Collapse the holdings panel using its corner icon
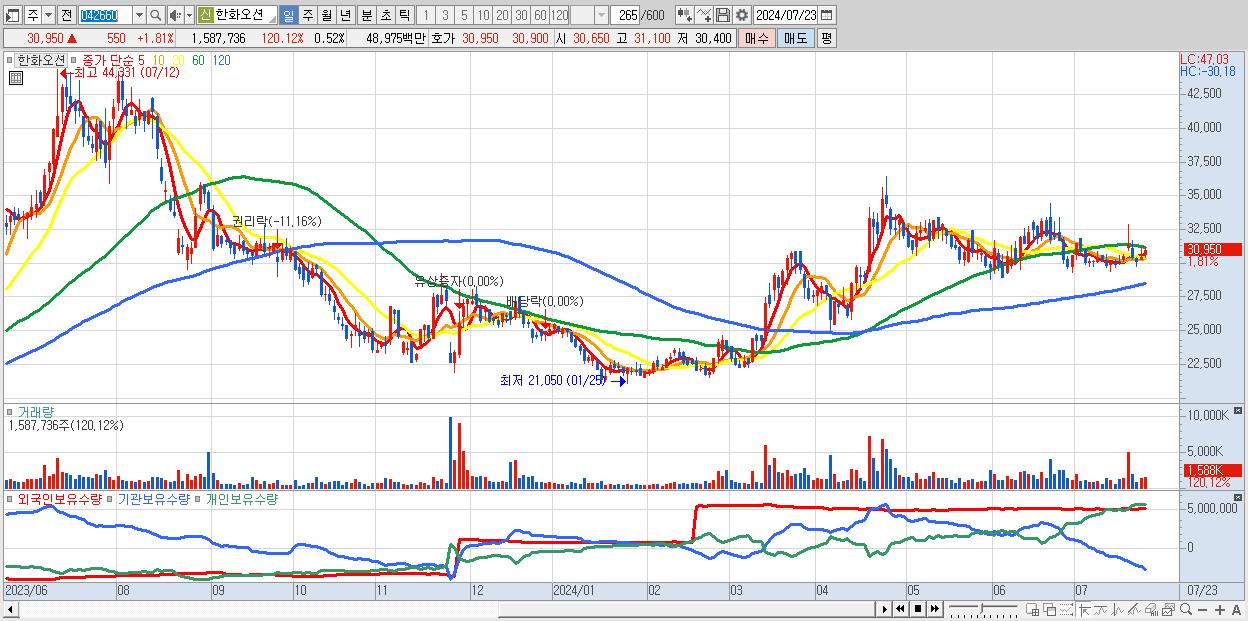 pyautogui.click(x=1240, y=498)
